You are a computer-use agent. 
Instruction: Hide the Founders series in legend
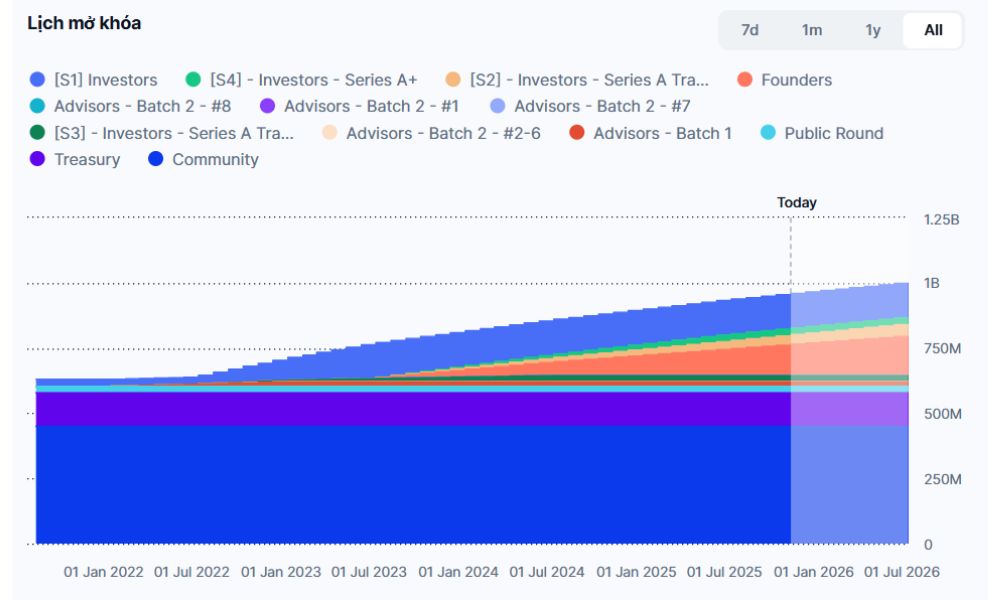pyautogui.click(x=795, y=80)
